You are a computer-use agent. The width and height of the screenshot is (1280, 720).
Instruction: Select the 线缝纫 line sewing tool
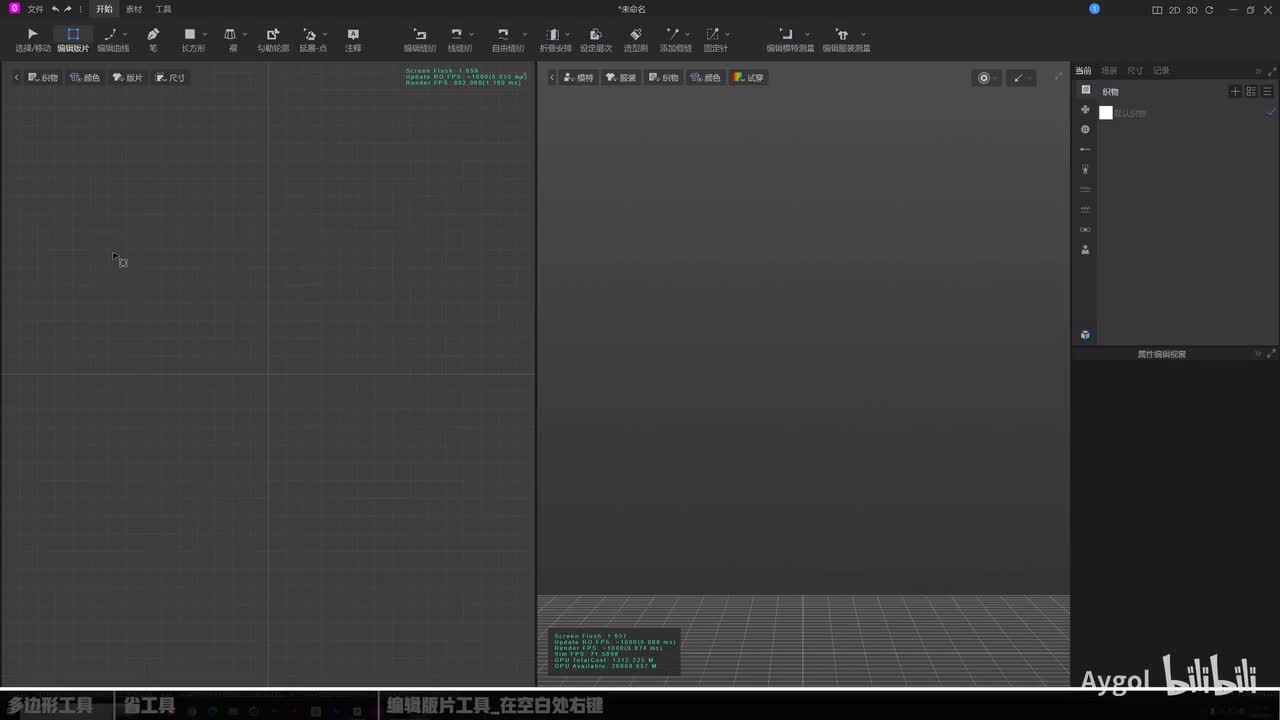click(x=459, y=40)
